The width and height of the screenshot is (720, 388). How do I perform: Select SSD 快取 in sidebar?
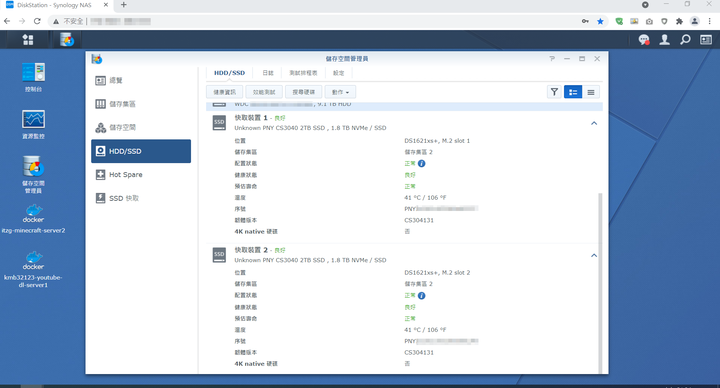[141, 198]
